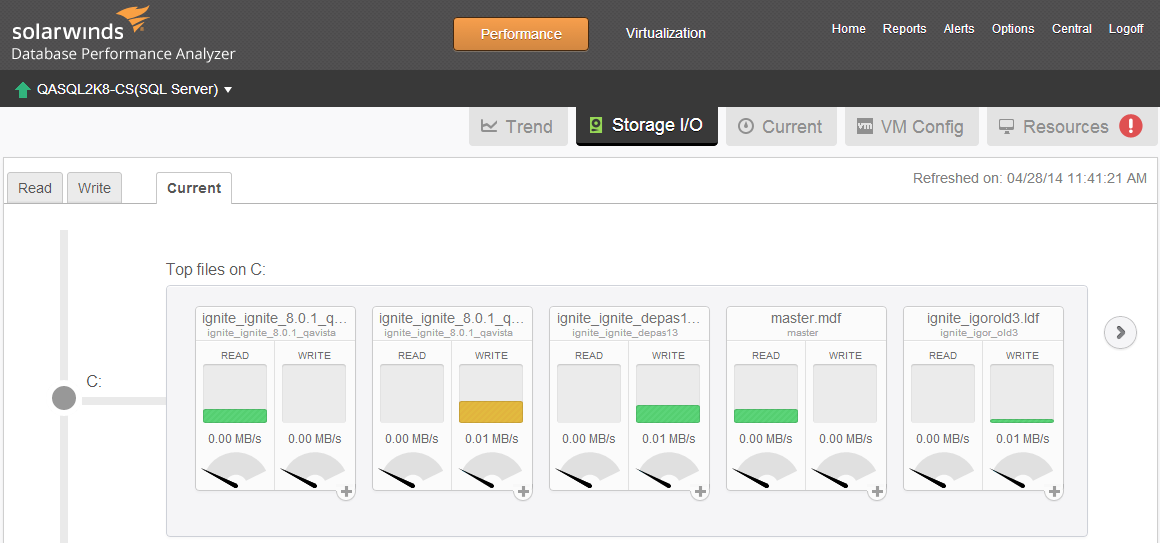The width and height of the screenshot is (1160, 543).
Task: Open Options link
Action: pyautogui.click(x=1013, y=29)
